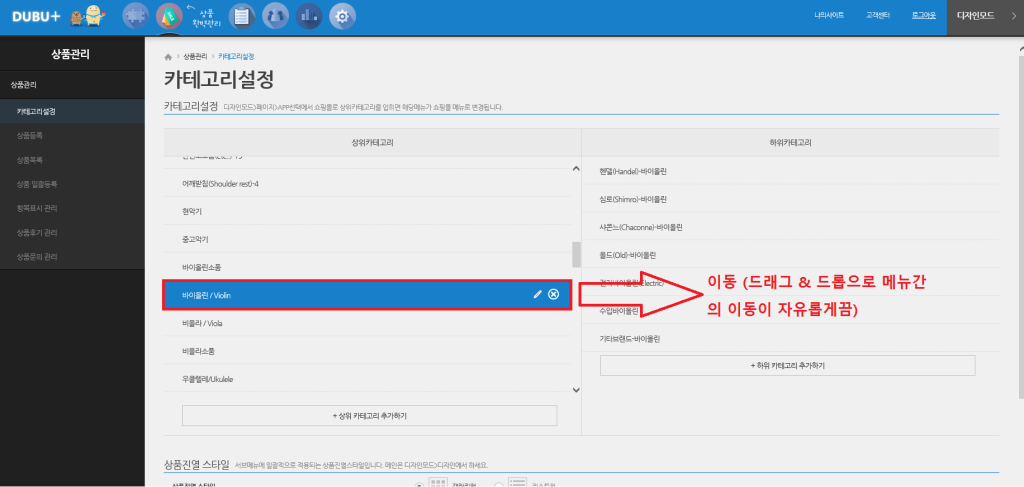Select 바이올린소품 parent category
Image resolution: width=1024 pixels, height=487 pixels.
(368, 268)
